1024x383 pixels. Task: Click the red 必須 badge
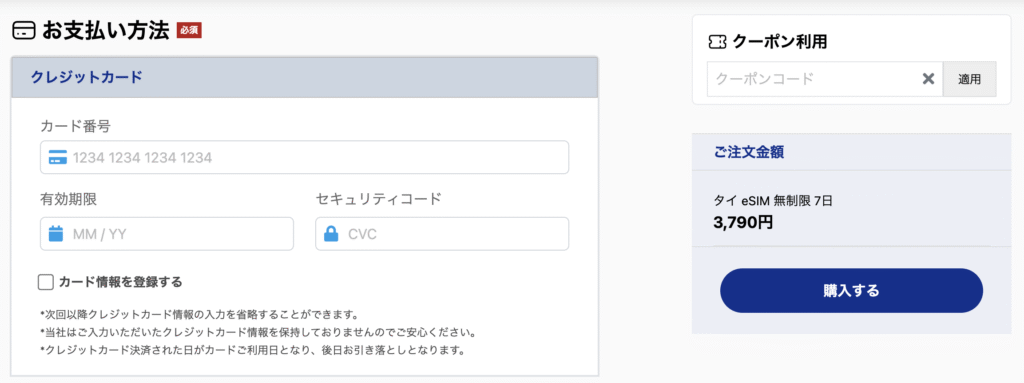pyautogui.click(x=189, y=30)
